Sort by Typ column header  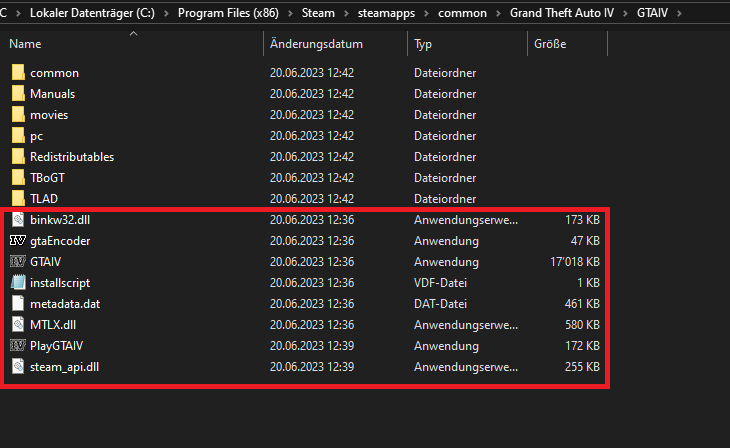click(x=423, y=45)
